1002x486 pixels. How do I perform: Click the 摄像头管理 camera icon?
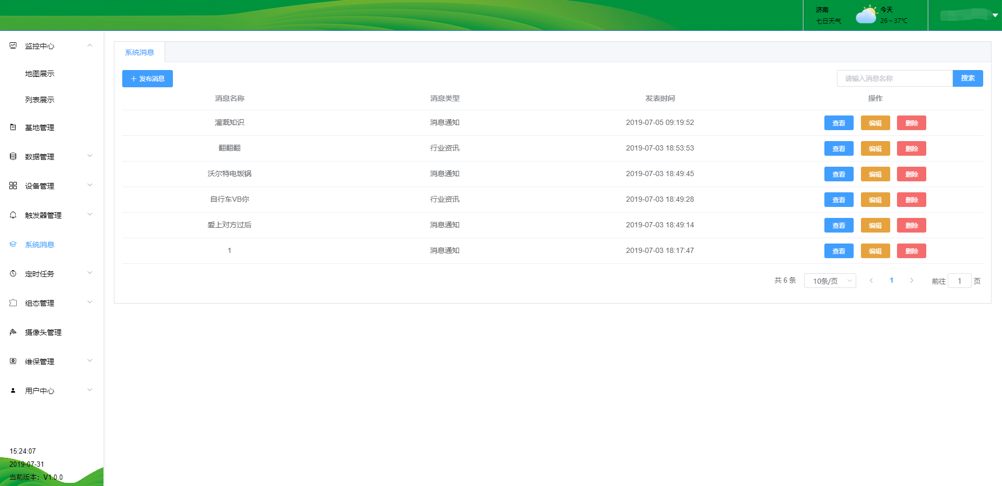coord(13,332)
